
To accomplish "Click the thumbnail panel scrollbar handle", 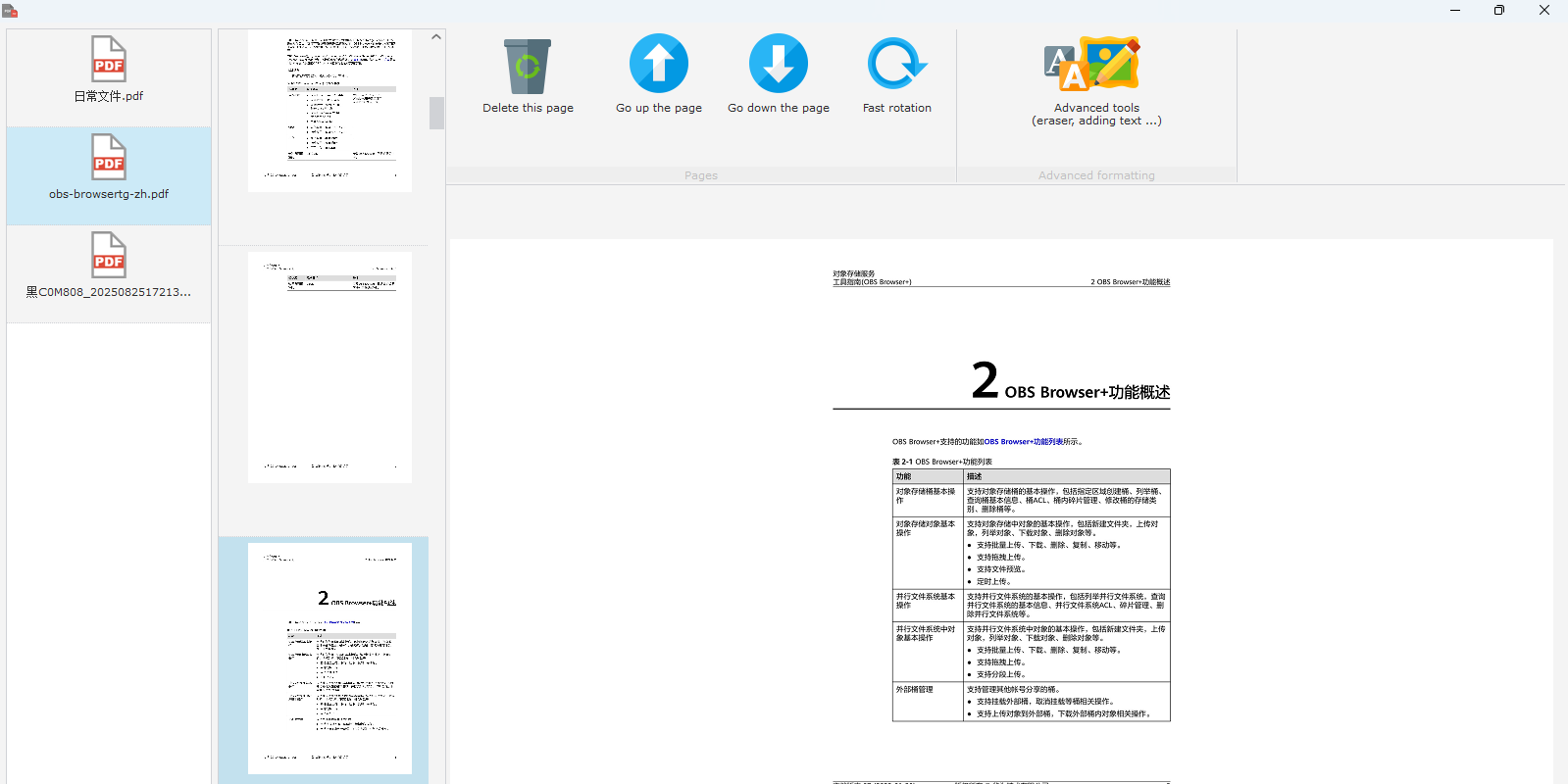I will pos(436,113).
